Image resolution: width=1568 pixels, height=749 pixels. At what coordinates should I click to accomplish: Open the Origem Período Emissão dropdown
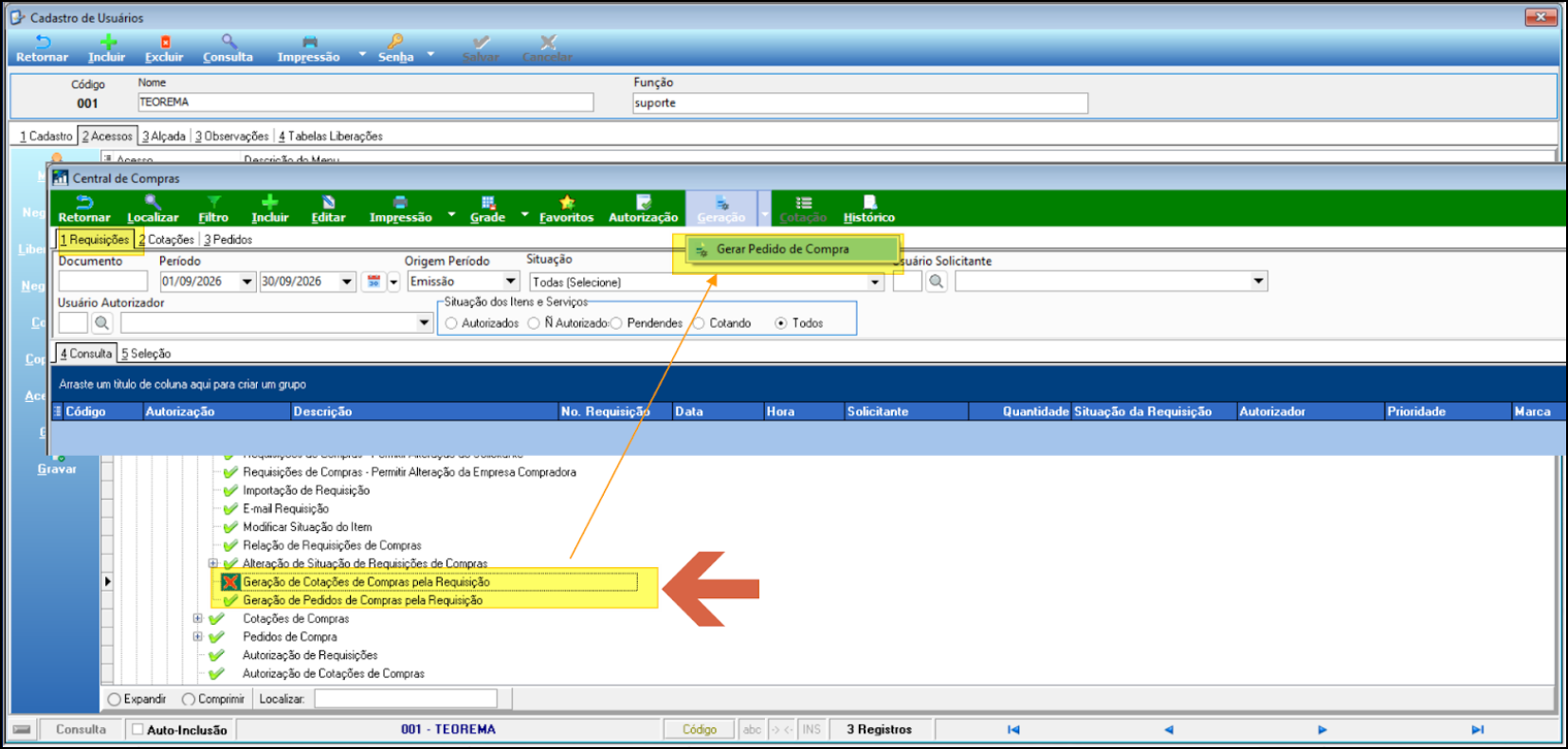pos(464,282)
